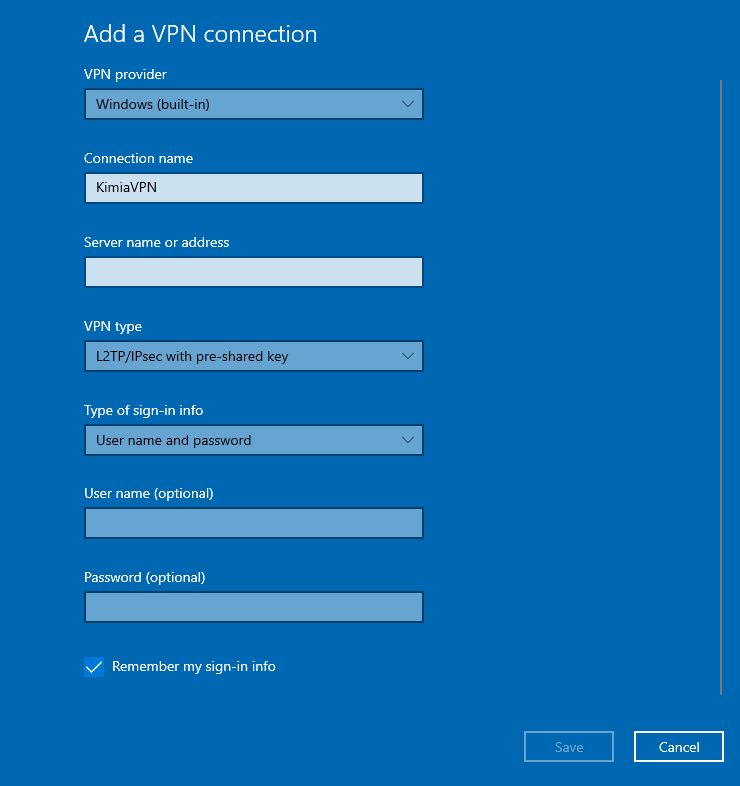Click the vertical scrollbar on the right
Screen dimensions: 740x786
(720, 387)
